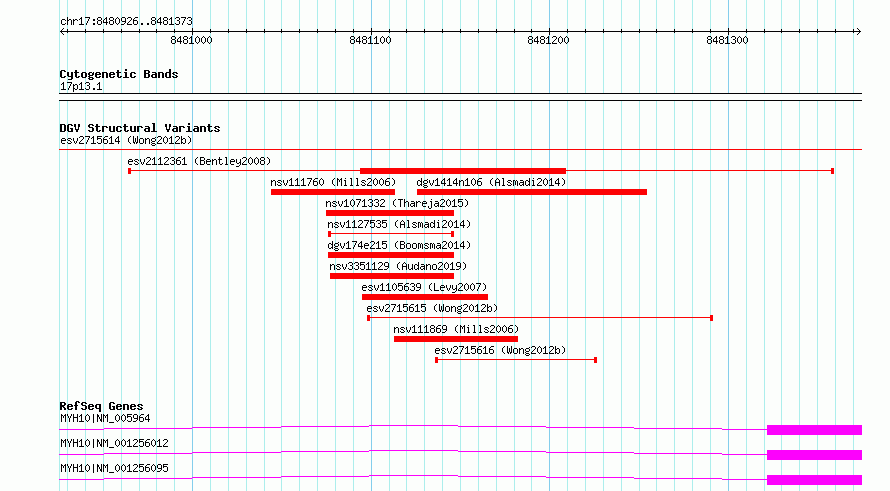Open the dgv1414n106 (Alsmadi2014) variant label
Viewport: 890px width, 491px height.
(x=491, y=182)
